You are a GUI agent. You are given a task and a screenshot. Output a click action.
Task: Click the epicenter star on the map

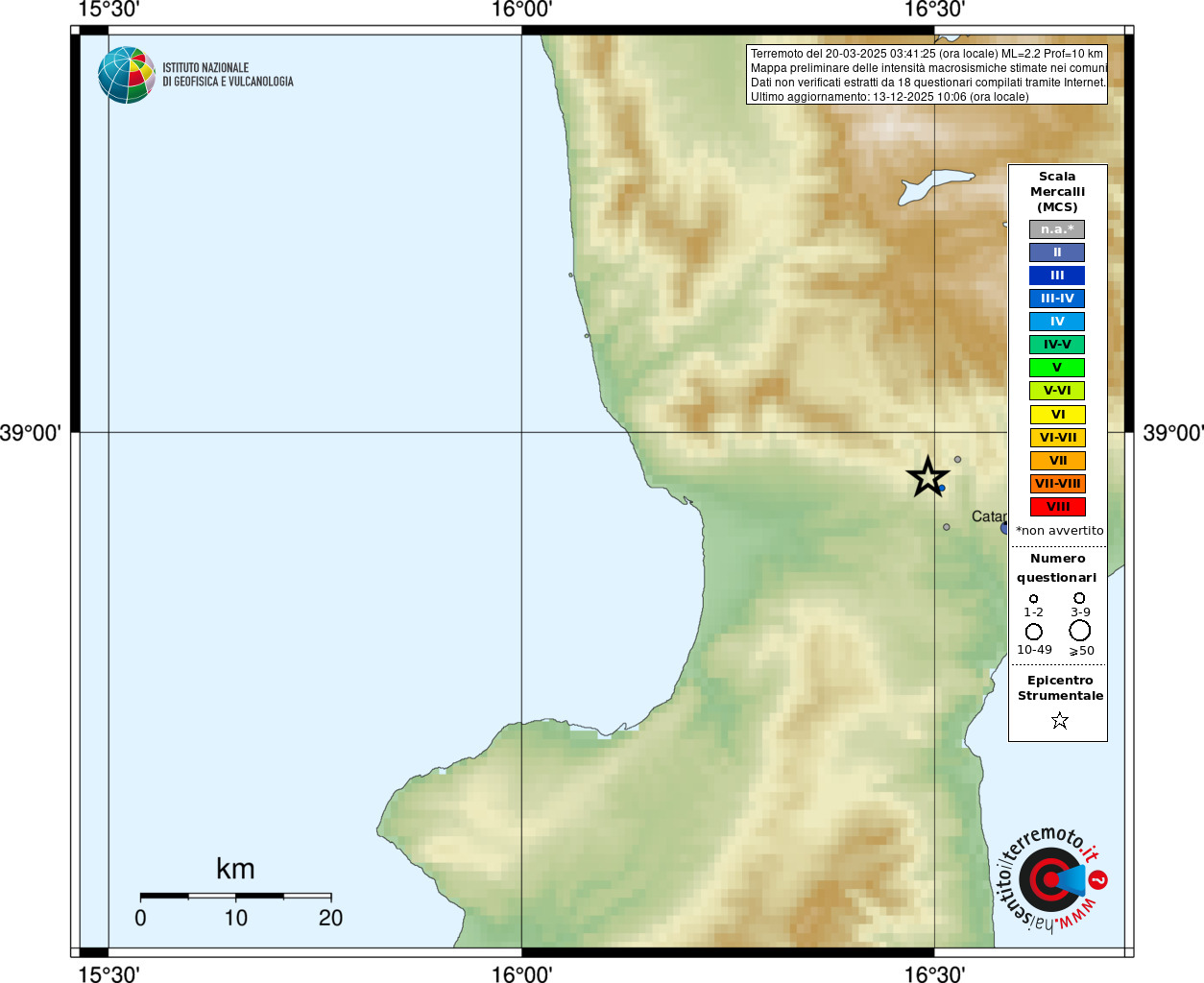pos(927,476)
